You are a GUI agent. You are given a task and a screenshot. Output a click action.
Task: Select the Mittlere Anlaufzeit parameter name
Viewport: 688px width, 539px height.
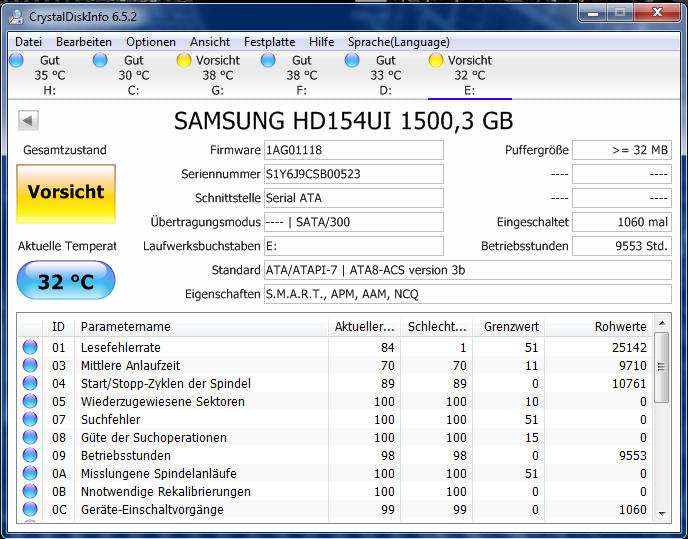pyautogui.click(x=130, y=366)
